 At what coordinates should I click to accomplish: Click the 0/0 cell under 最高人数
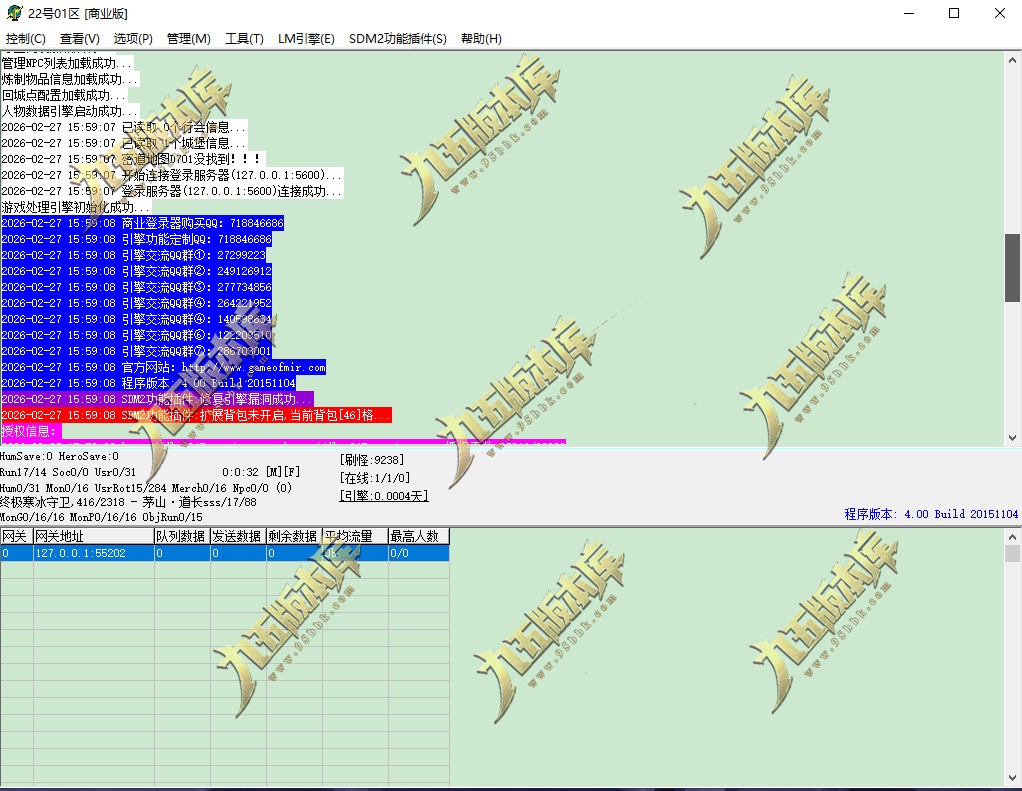[x=419, y=553]
